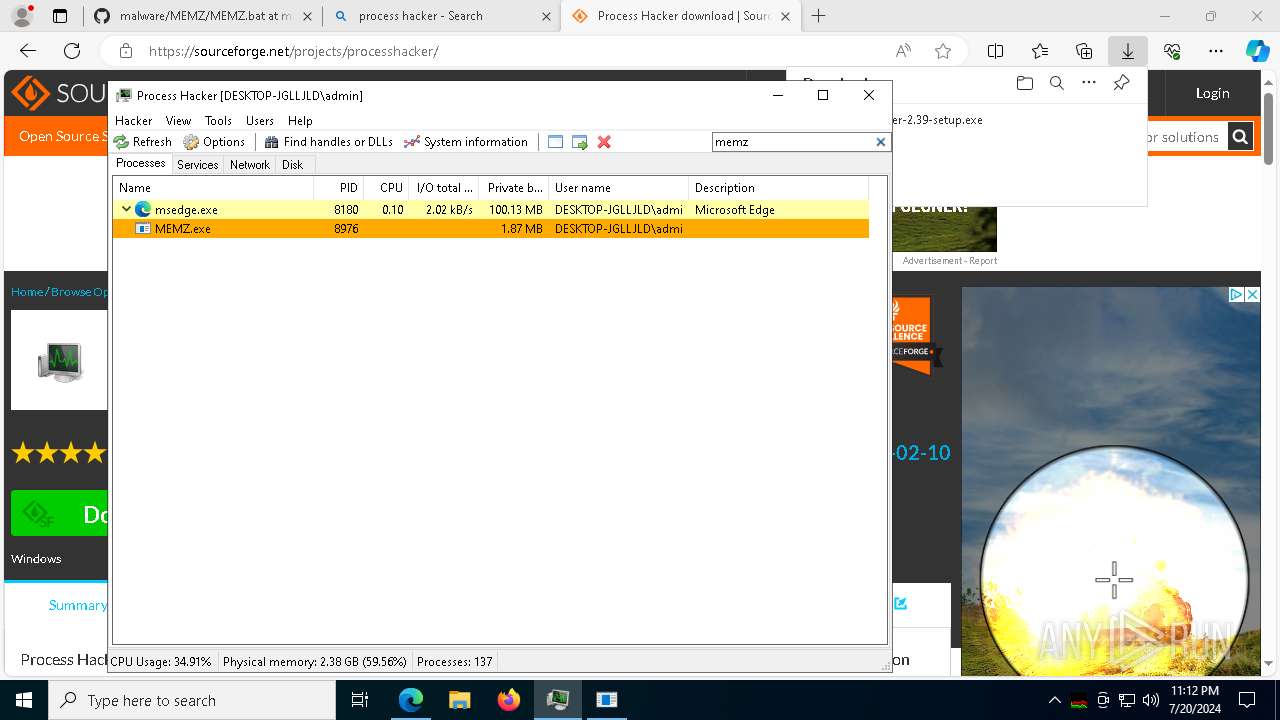
Task: Focus the memz search box
Action: [792, 142]
